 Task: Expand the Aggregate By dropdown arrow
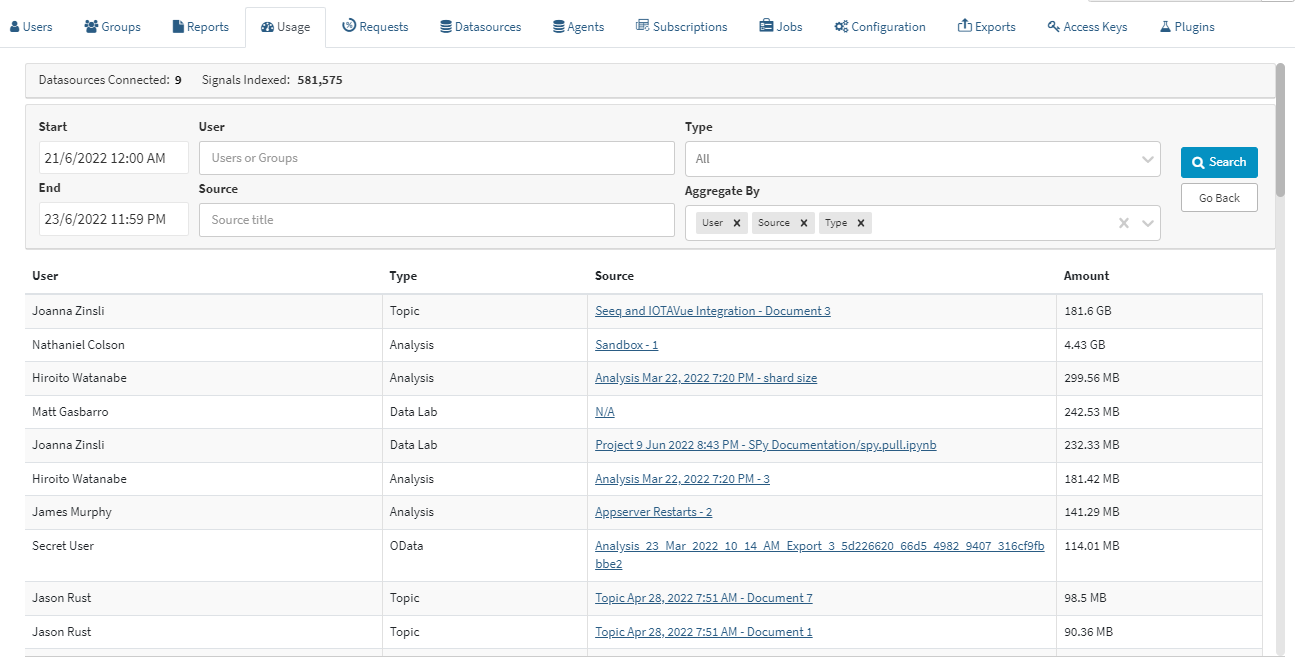[x=1147, y=223]
